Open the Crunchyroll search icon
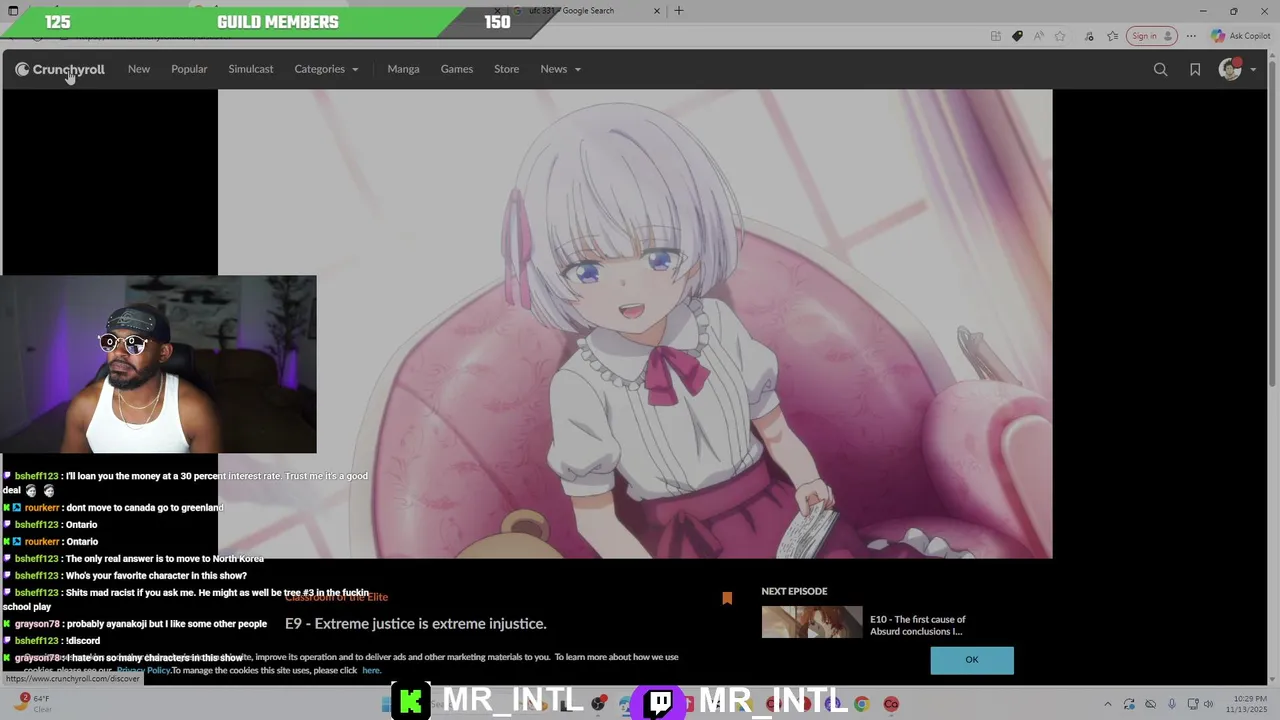Image resolution: width=1280 pixels, height=720 pixels. tap(1160, 69)
